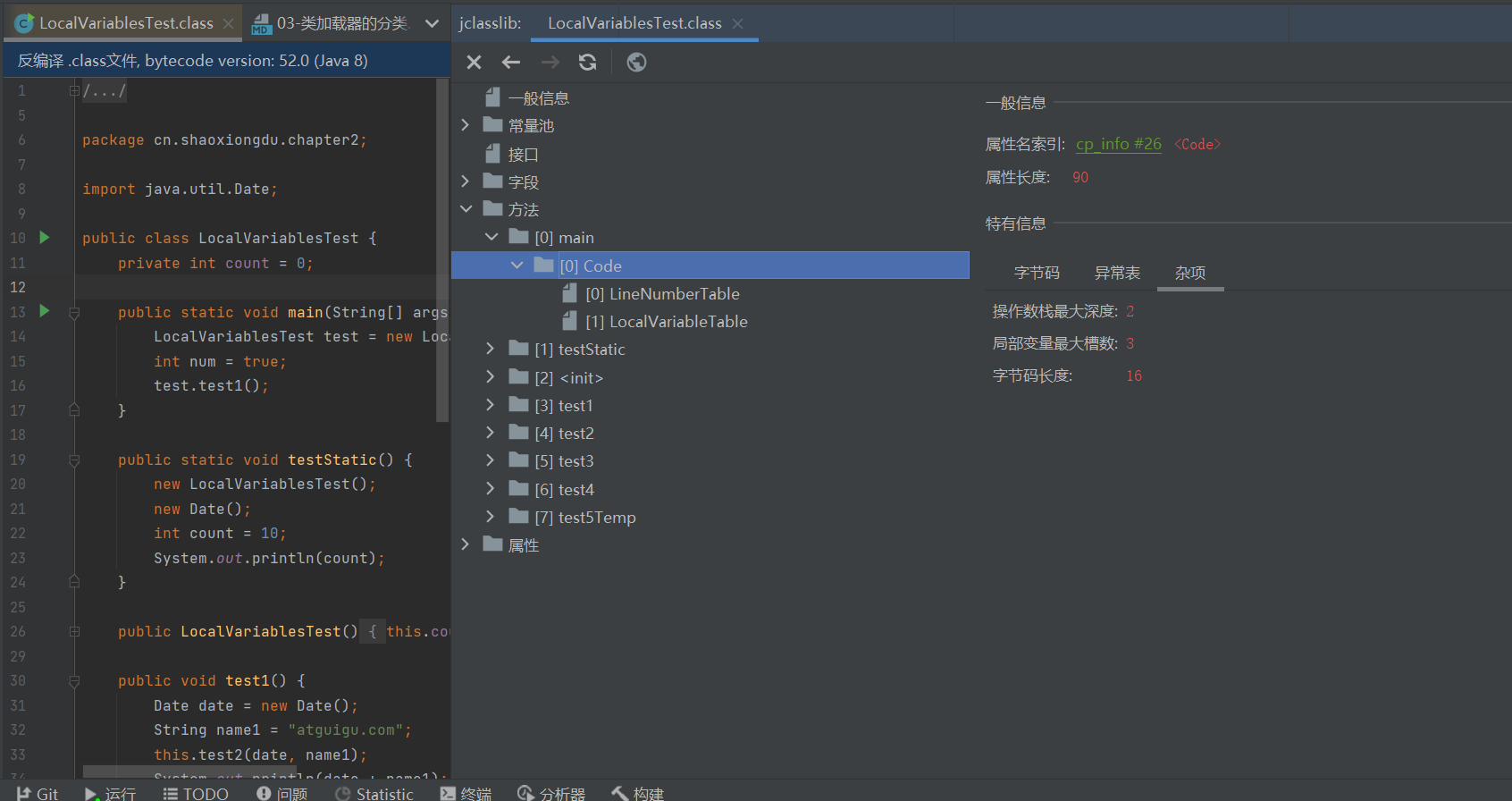The image size is (1512, 801).
Task: Expand the [7] test5Temp node
Action: tap(491, 517)
